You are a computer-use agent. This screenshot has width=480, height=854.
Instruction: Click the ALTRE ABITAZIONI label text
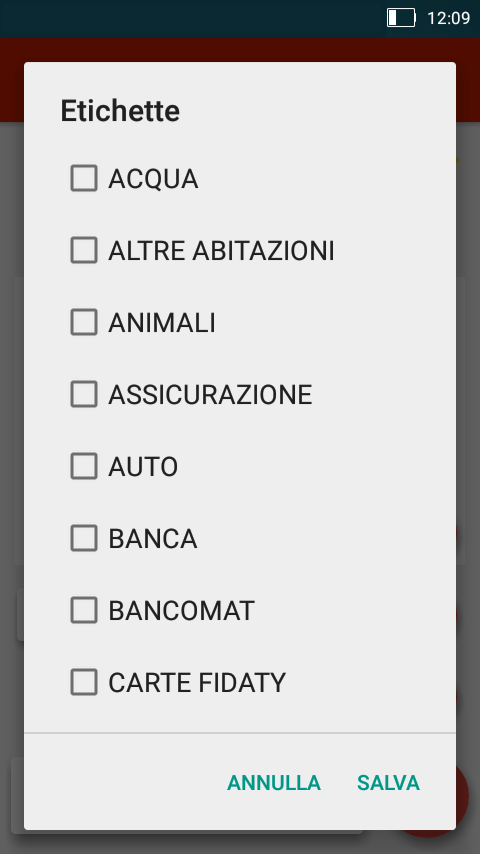click(x=221, y=251)
